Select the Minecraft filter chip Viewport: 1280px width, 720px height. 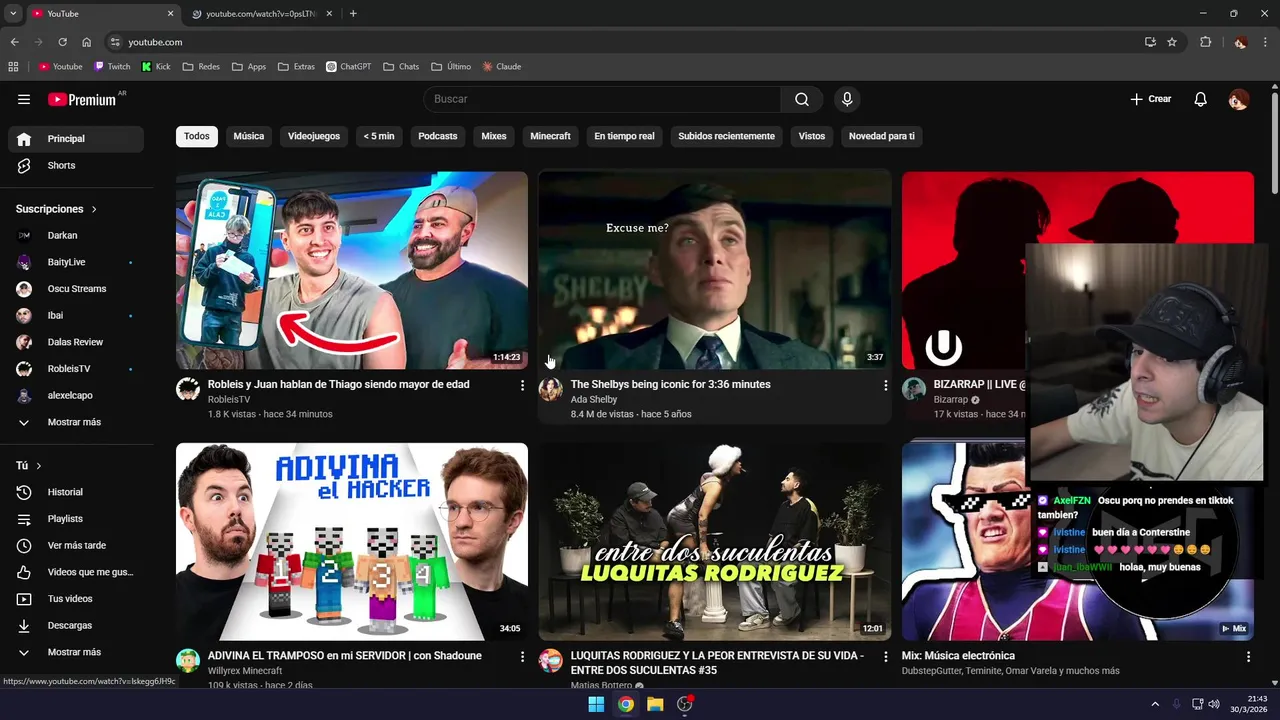[x=550, y=136]
